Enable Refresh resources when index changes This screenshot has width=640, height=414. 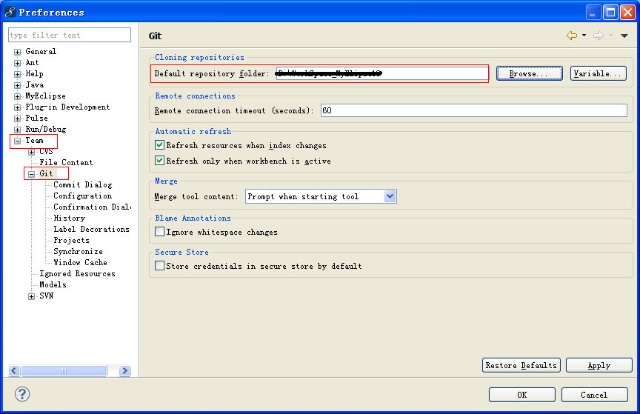(x=160, y=145)
